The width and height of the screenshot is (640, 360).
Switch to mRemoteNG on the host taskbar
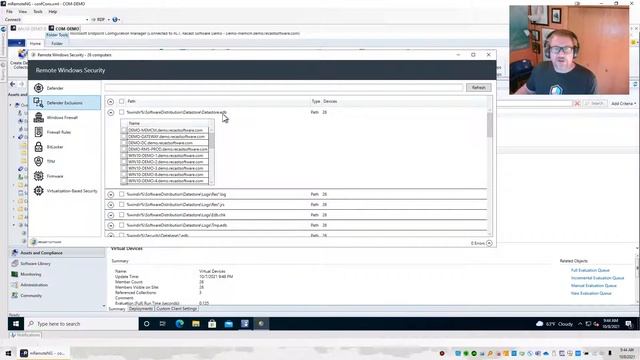coord(43,353)
